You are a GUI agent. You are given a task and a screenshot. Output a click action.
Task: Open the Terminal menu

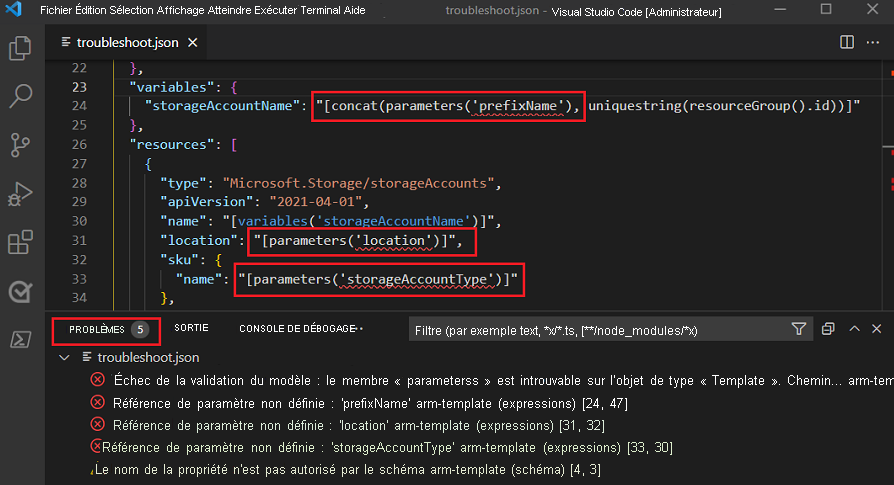[x=320, y=10]
